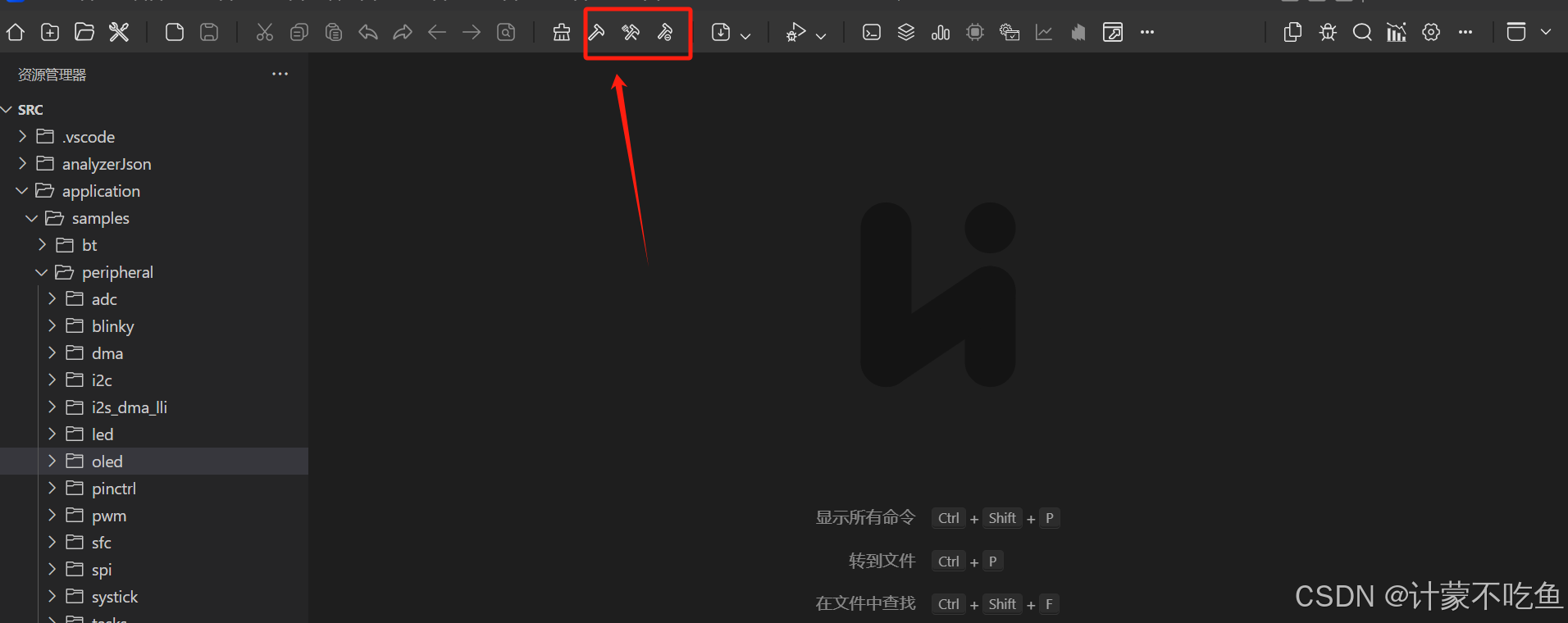Open the wrench-screwdriver tools icon

pyautogui.click(x=119, y=32)
